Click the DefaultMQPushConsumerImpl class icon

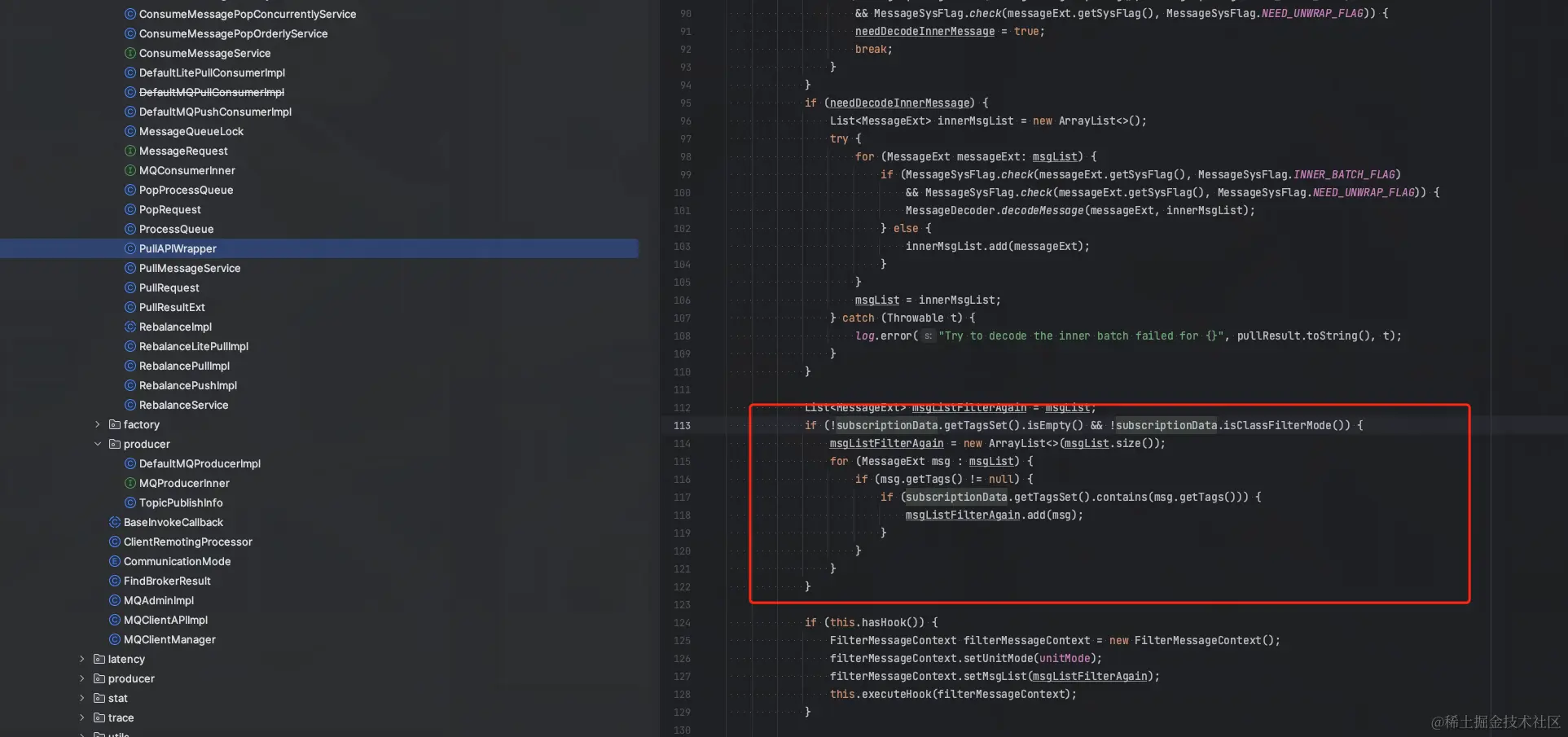[130, 112]
